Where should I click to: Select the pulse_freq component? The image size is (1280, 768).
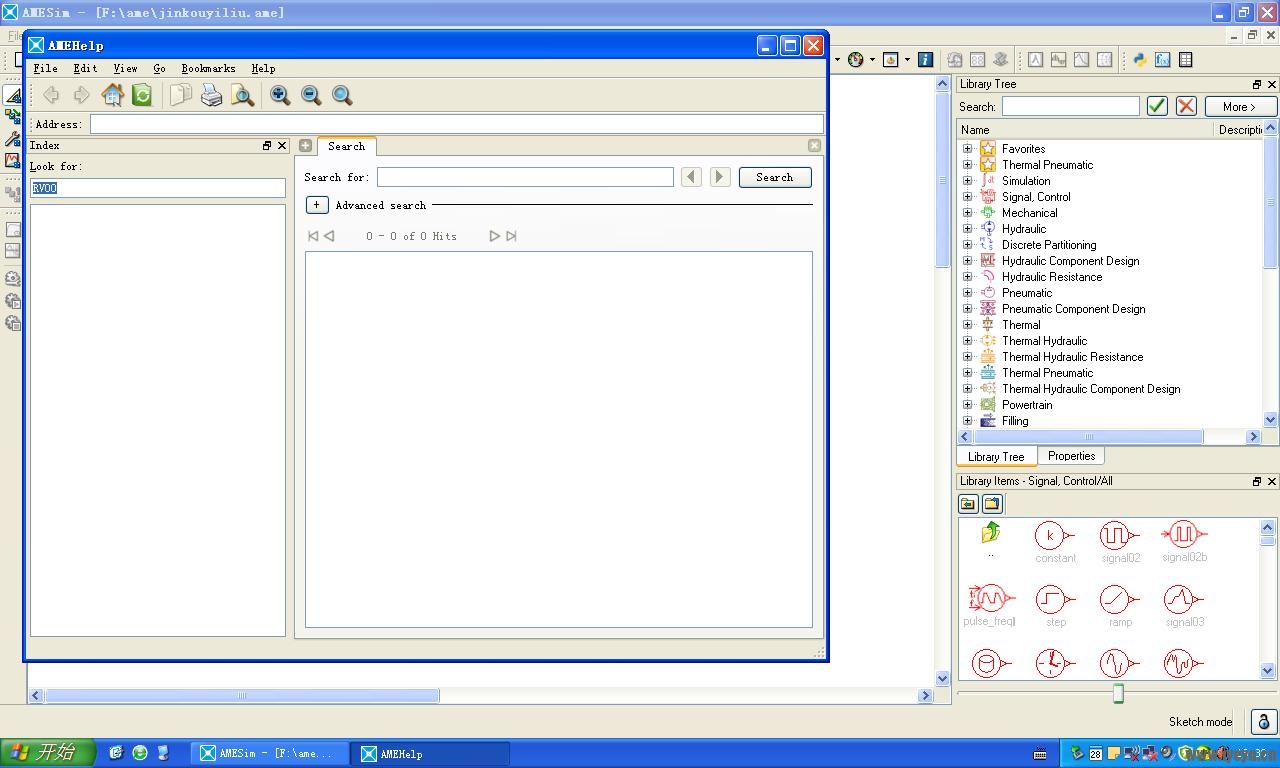click(990, 607)
